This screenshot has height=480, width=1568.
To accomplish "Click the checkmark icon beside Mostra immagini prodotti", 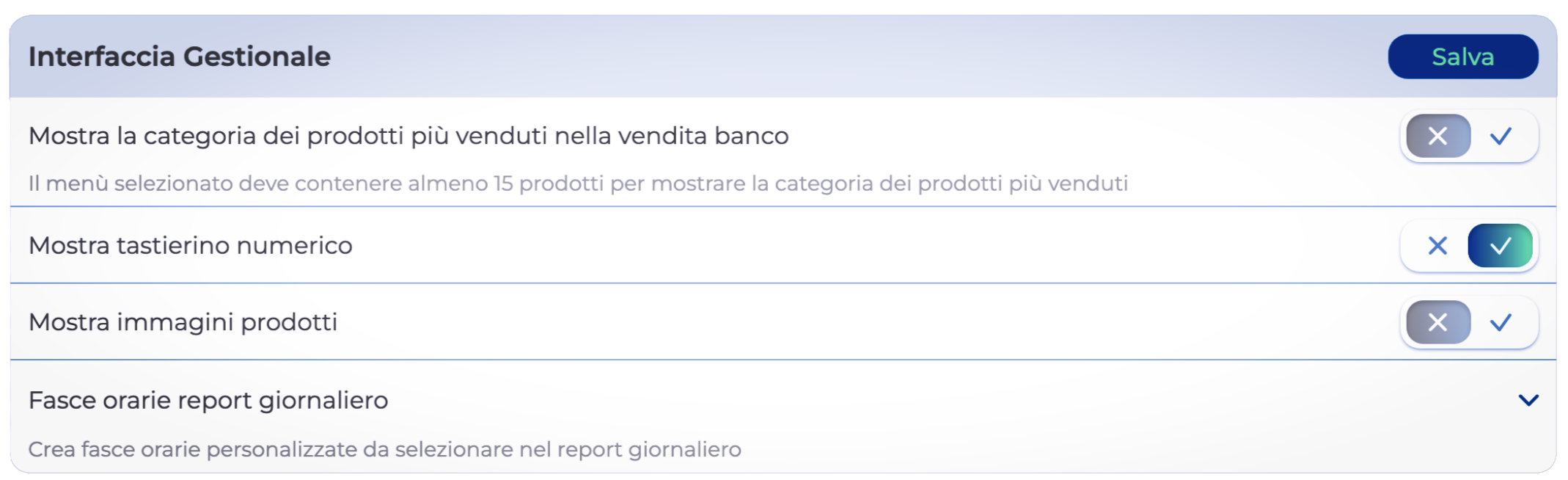I will tap(1501, 322).
